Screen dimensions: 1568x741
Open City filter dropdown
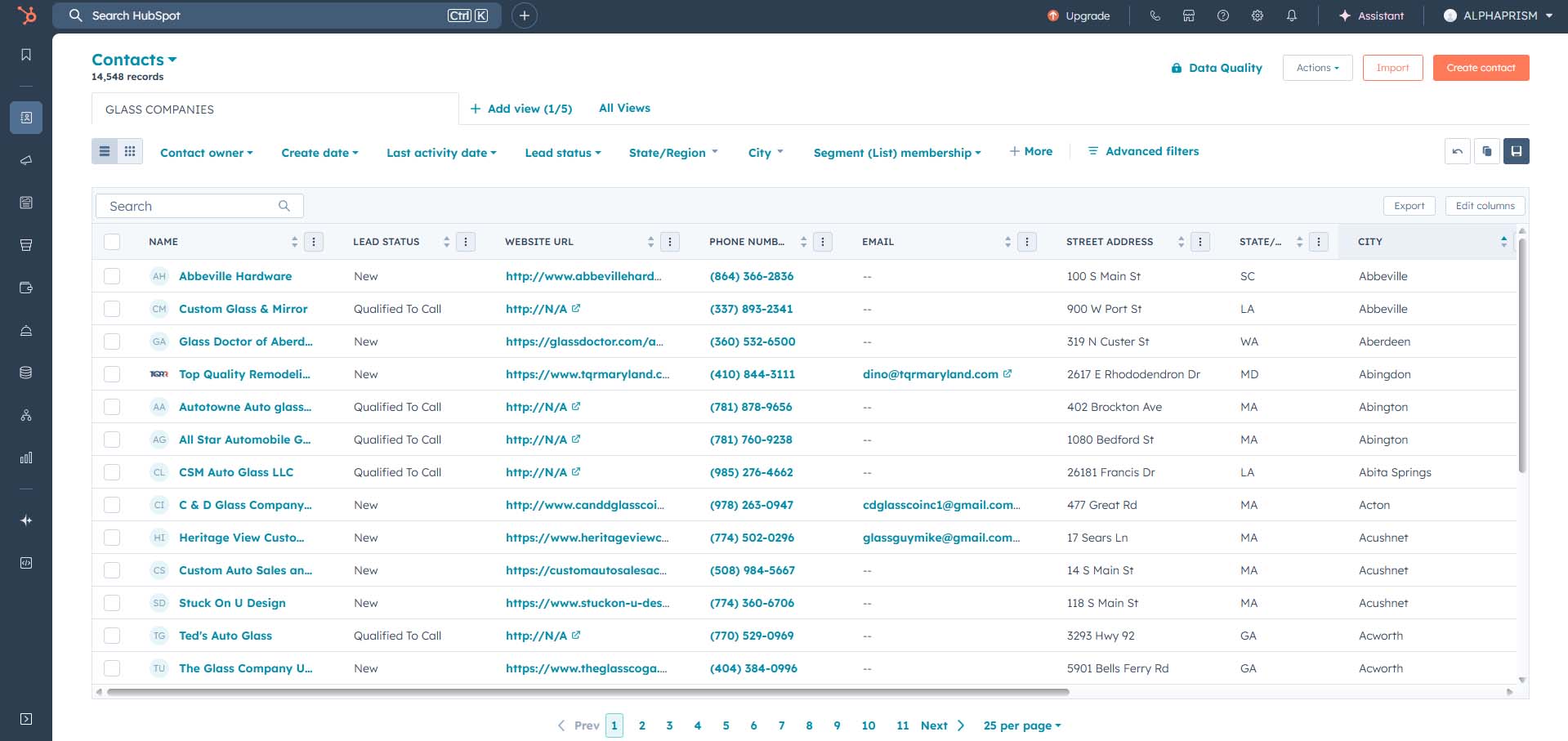(766, 153)
